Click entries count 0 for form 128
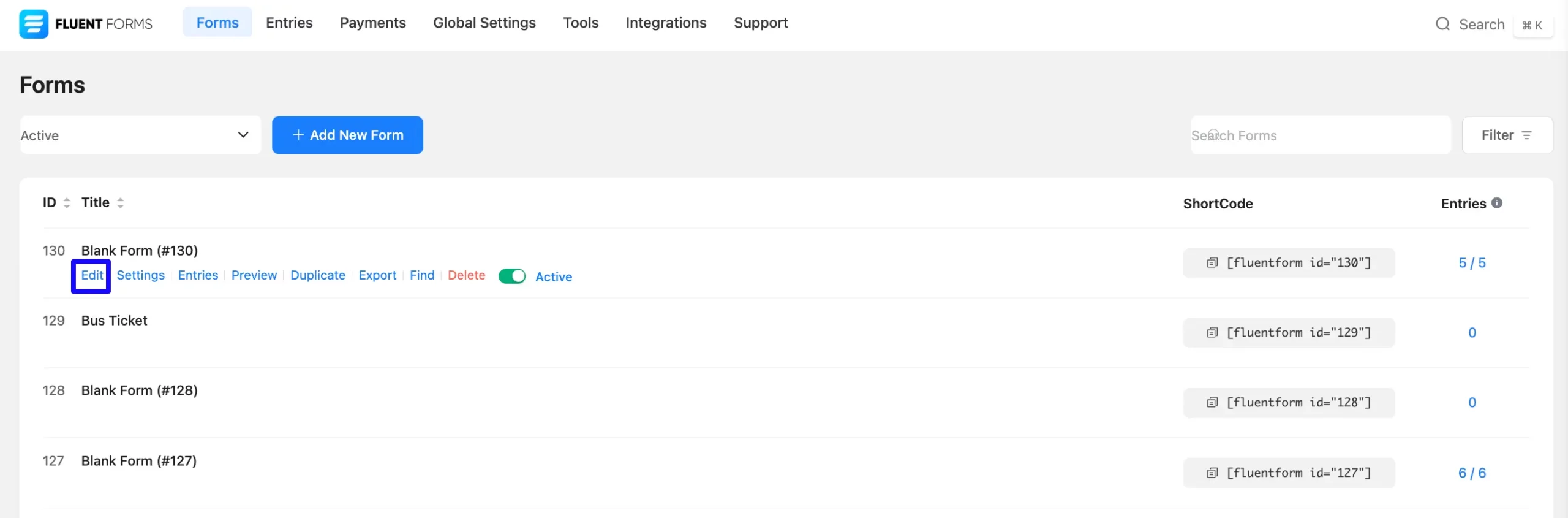This screenshot has height=518, width=1568. coord(1472,403)
